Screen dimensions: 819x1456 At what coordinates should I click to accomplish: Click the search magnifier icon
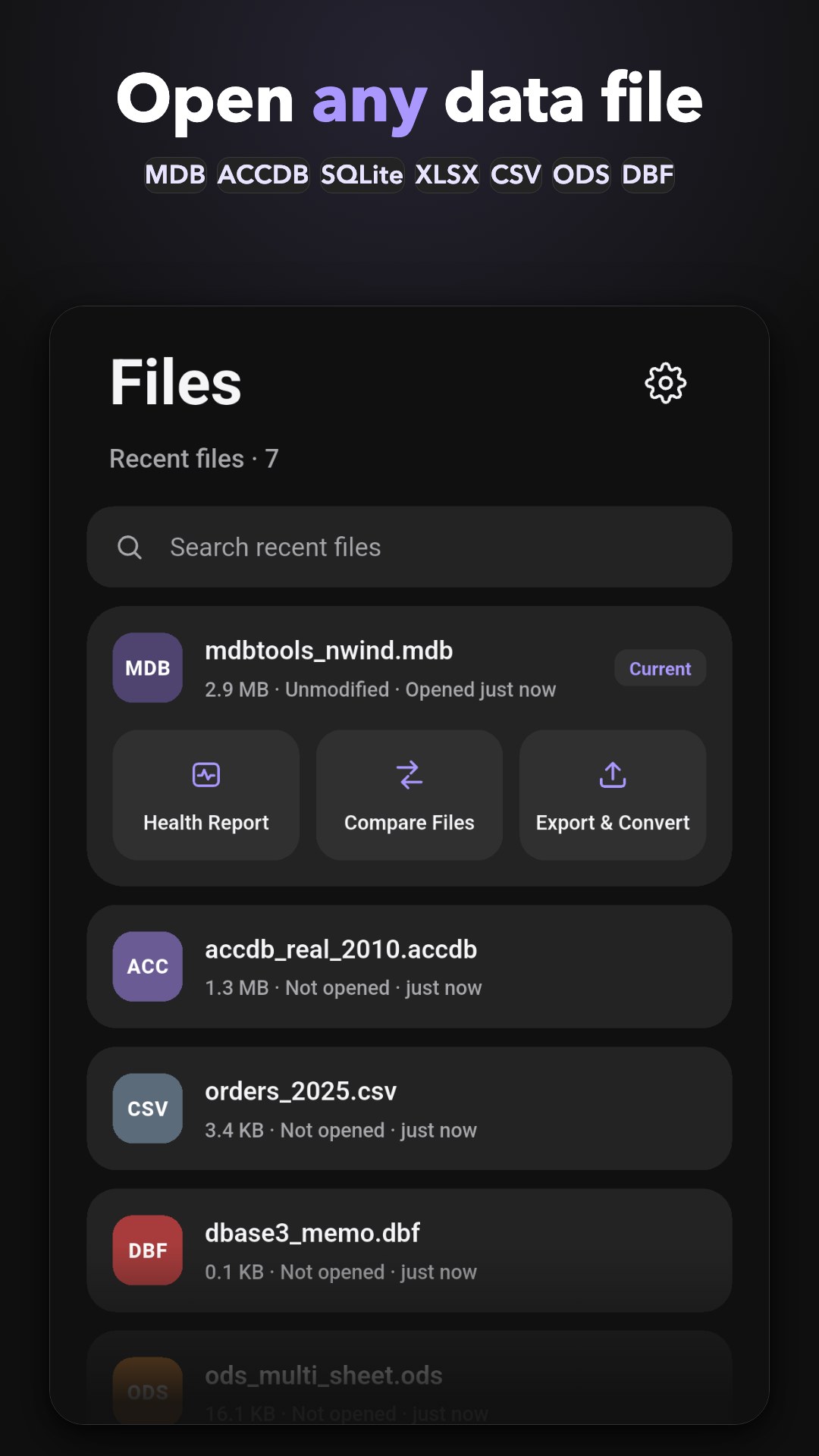[130, 547]
